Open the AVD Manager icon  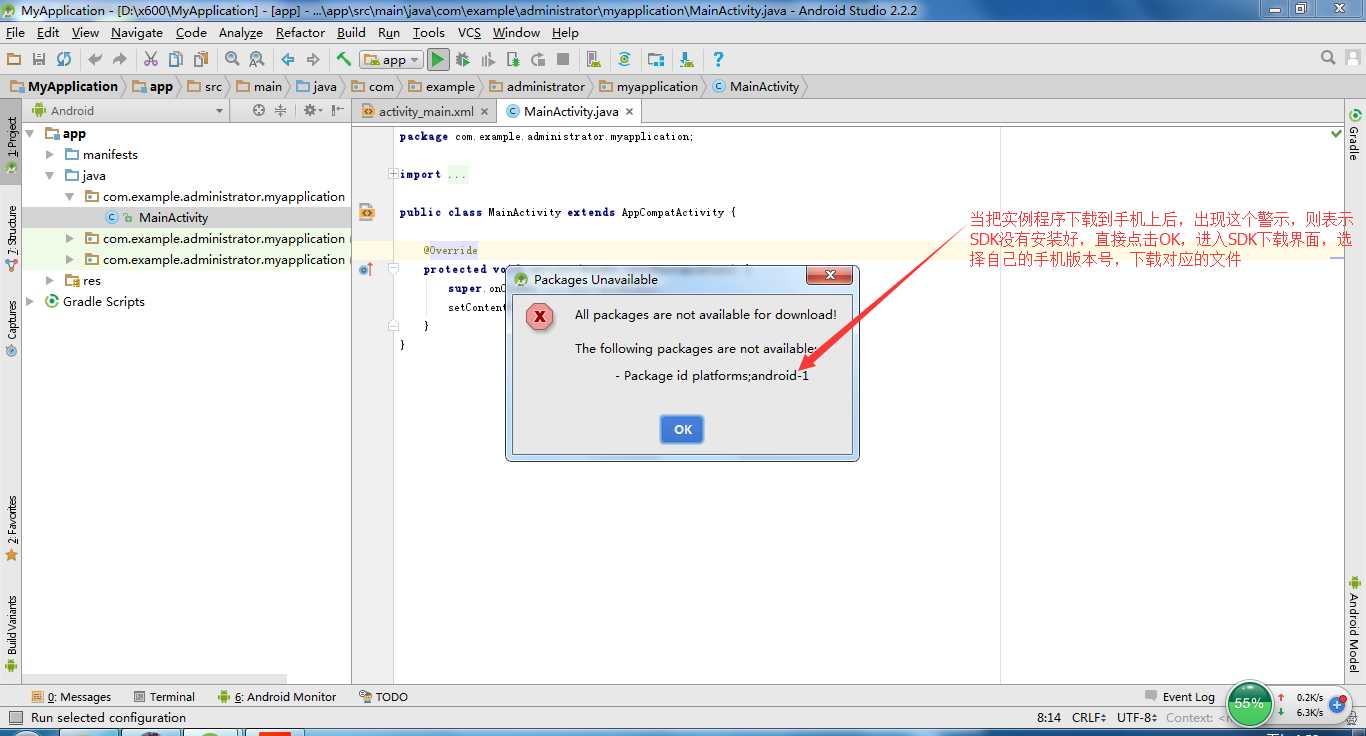(x=594, y=60)
